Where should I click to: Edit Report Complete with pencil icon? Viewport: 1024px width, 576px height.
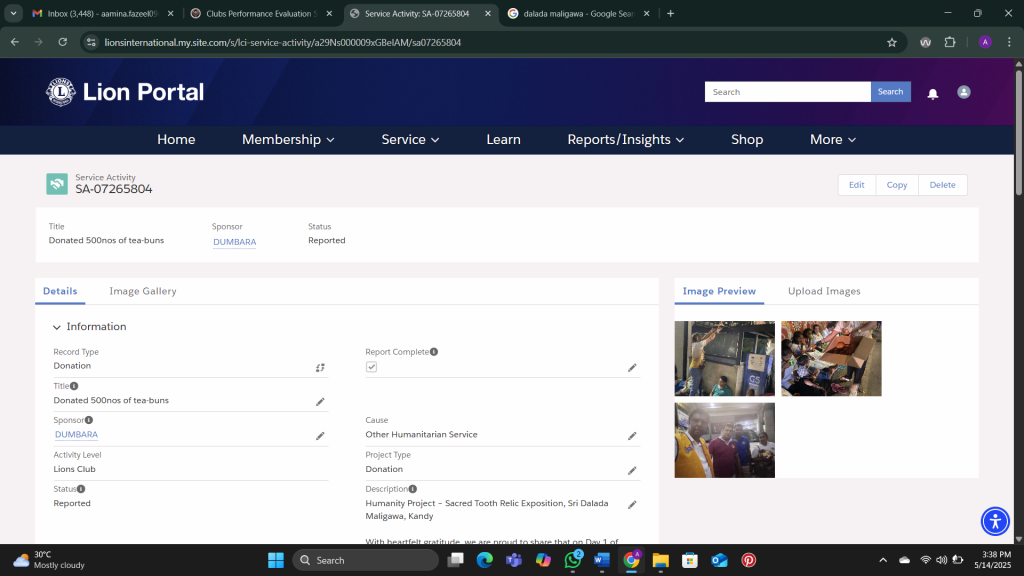(x=632, y=368)
